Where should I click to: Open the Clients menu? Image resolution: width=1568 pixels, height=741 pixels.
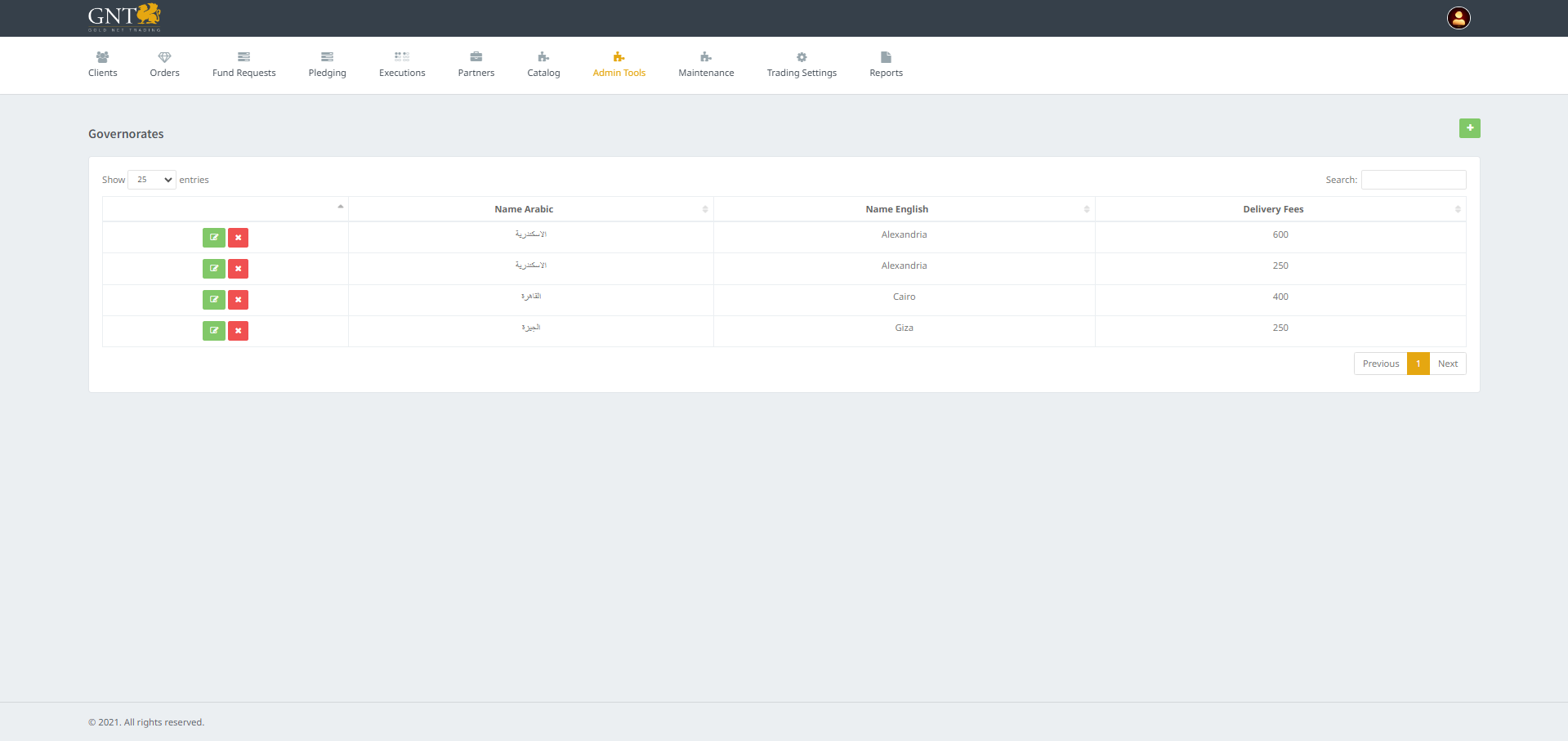point(103,65)
